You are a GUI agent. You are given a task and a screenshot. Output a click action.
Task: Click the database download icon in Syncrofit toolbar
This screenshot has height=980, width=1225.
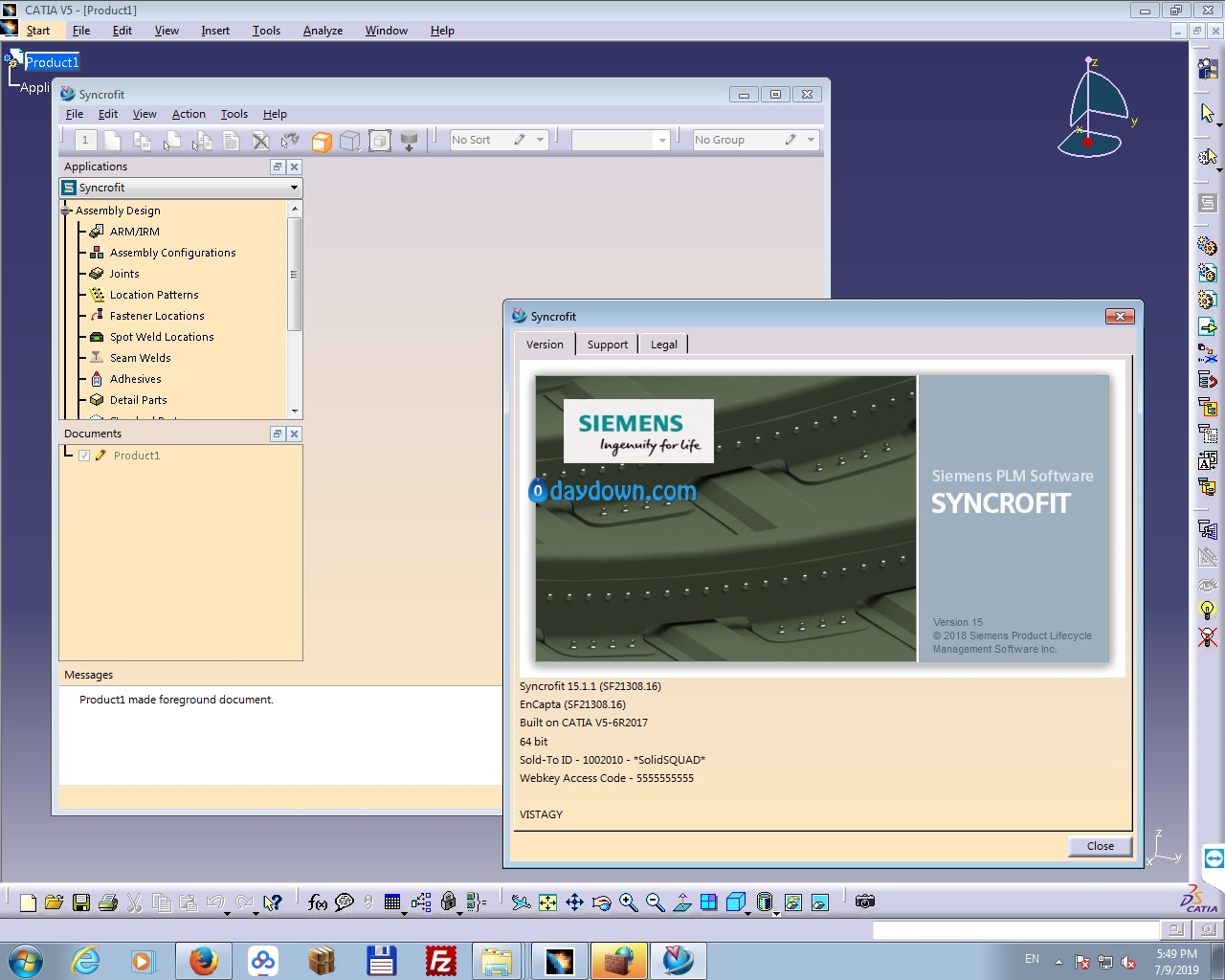pos(409,142)
